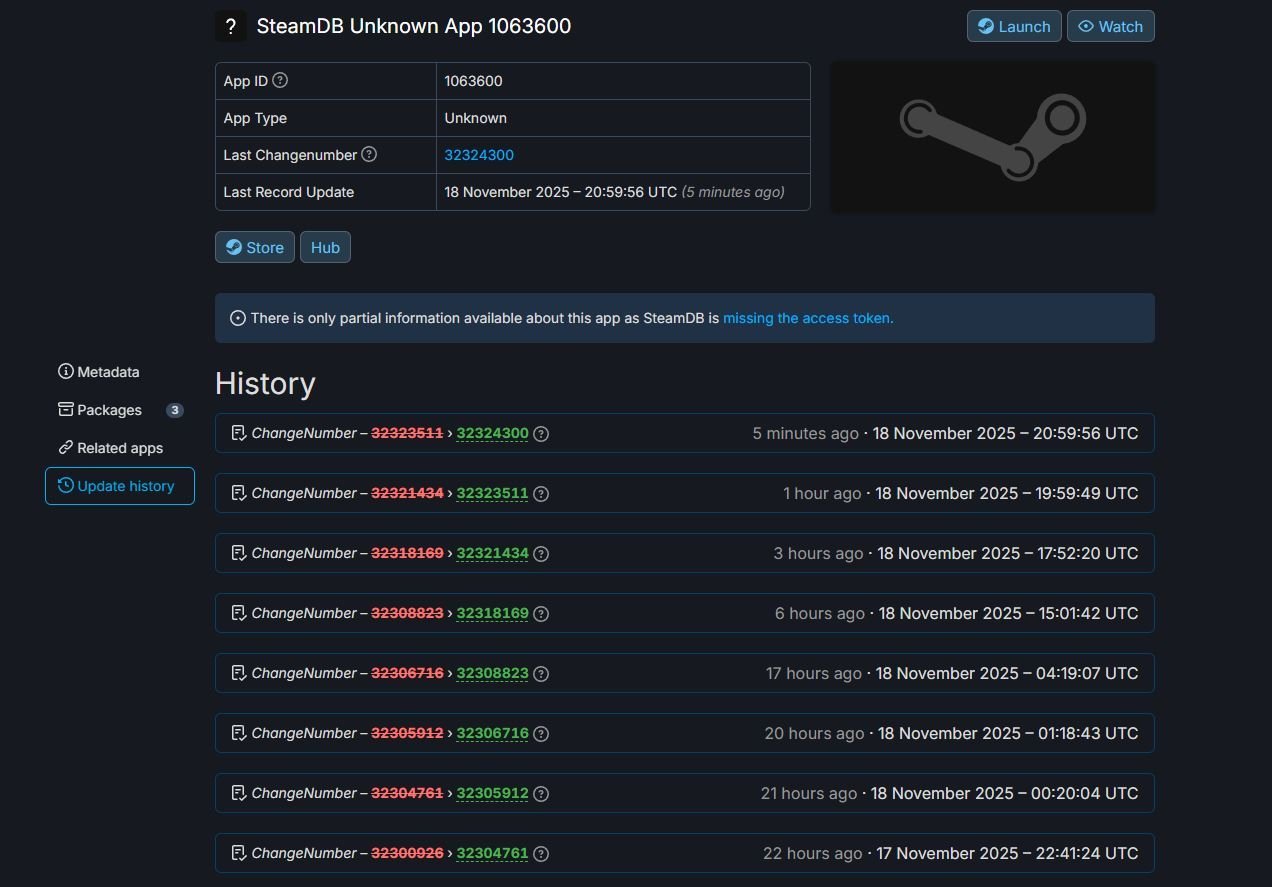1272x887 pixels.
Task: Click the info circle icon in the access token banner
Action: pos(238,317)
